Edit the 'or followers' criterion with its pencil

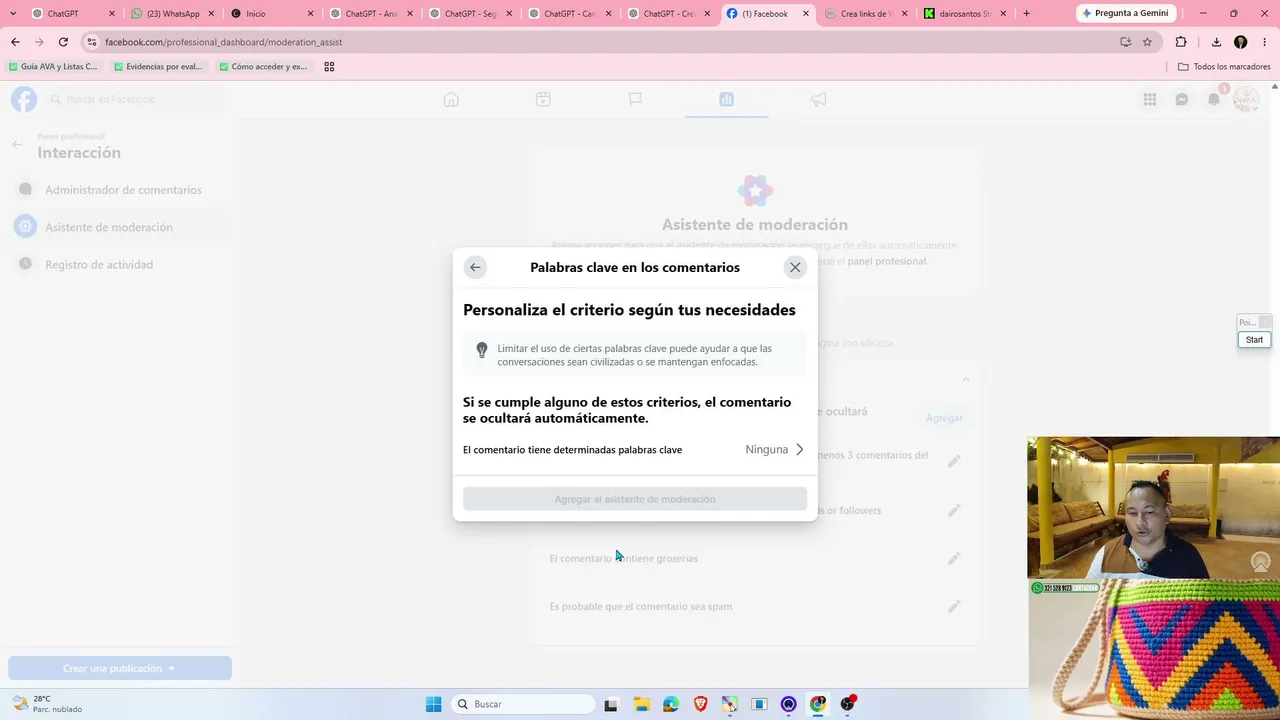pyautogui.click(x=954, y=510)
